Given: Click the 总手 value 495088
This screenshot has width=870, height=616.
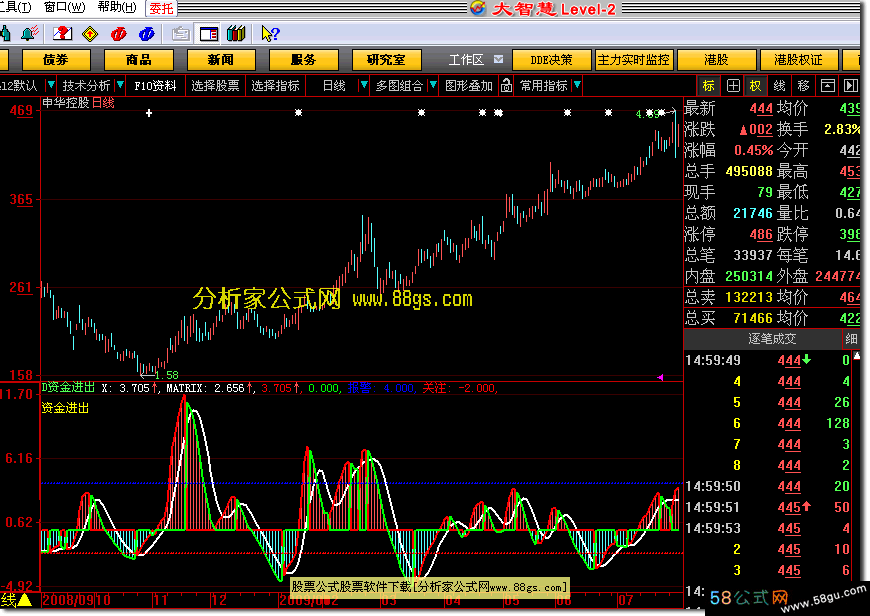Looking at the screenshot, I should point(749,171).
